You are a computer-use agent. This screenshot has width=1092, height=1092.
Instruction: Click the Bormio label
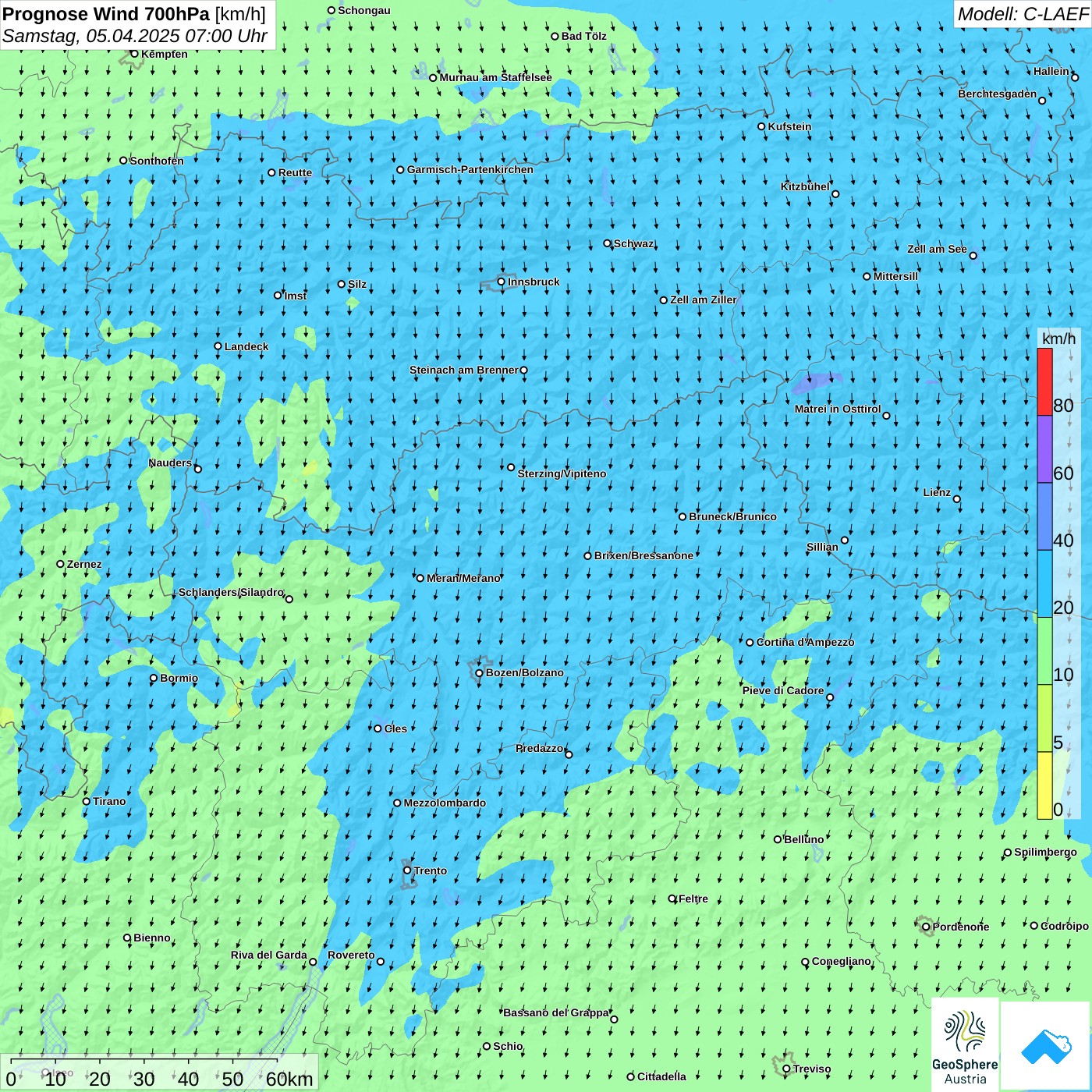point(179,678)
